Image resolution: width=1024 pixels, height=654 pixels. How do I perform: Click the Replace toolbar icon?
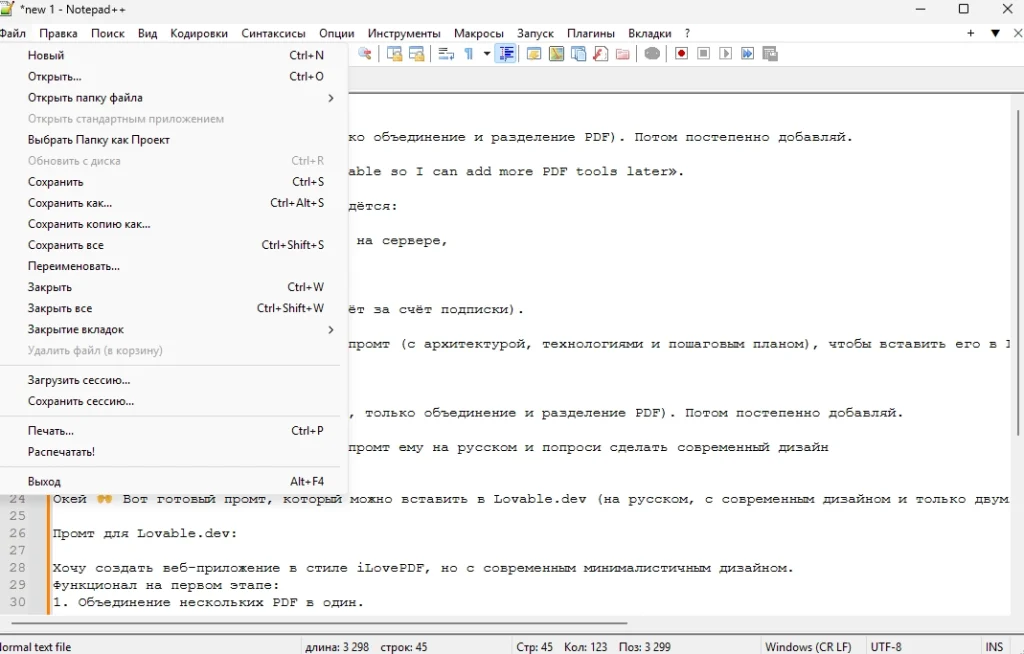pyautogui.click(x=366, y=54)
